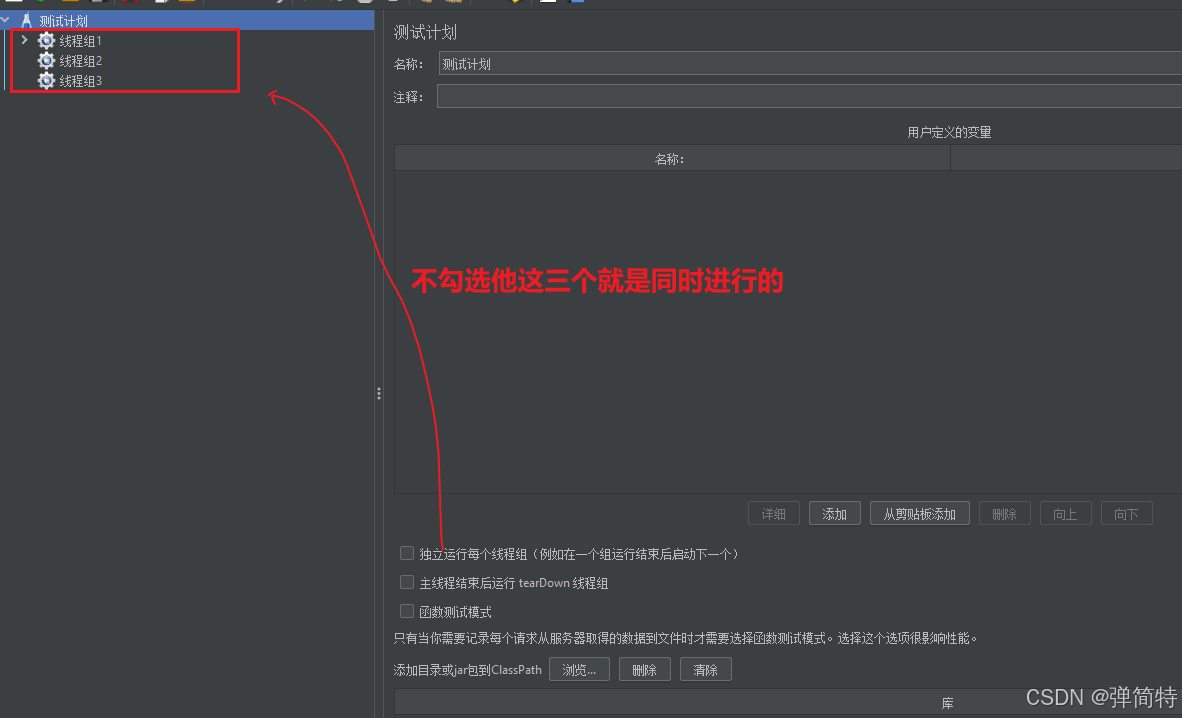The height and width of the screenshot is (718, 1182).
Task: Click the green Start icon to run the test
Action: (x=304, y=4)
